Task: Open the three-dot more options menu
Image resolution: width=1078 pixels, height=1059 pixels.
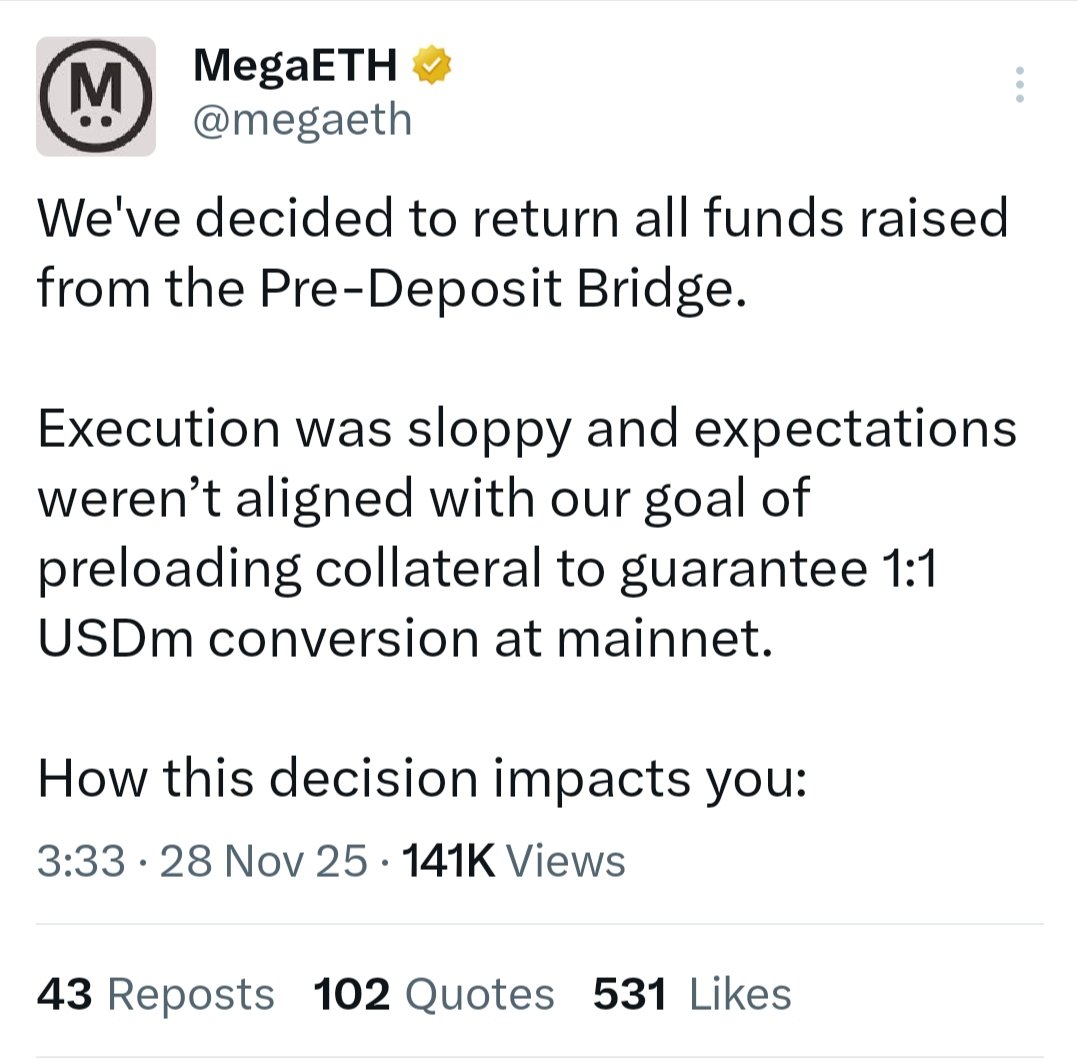Action: tap(1019, 86)
